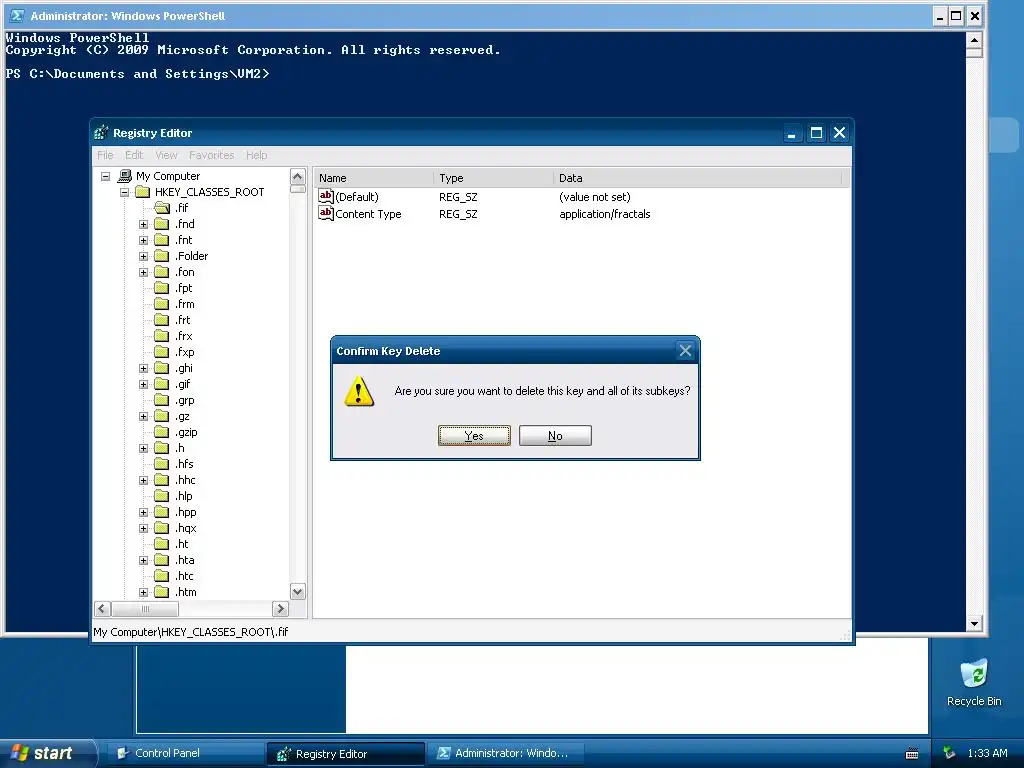Expand the .Folder key
This screenshot has width=1024, height=768.
pyautogui.click(x=143, y=256)
